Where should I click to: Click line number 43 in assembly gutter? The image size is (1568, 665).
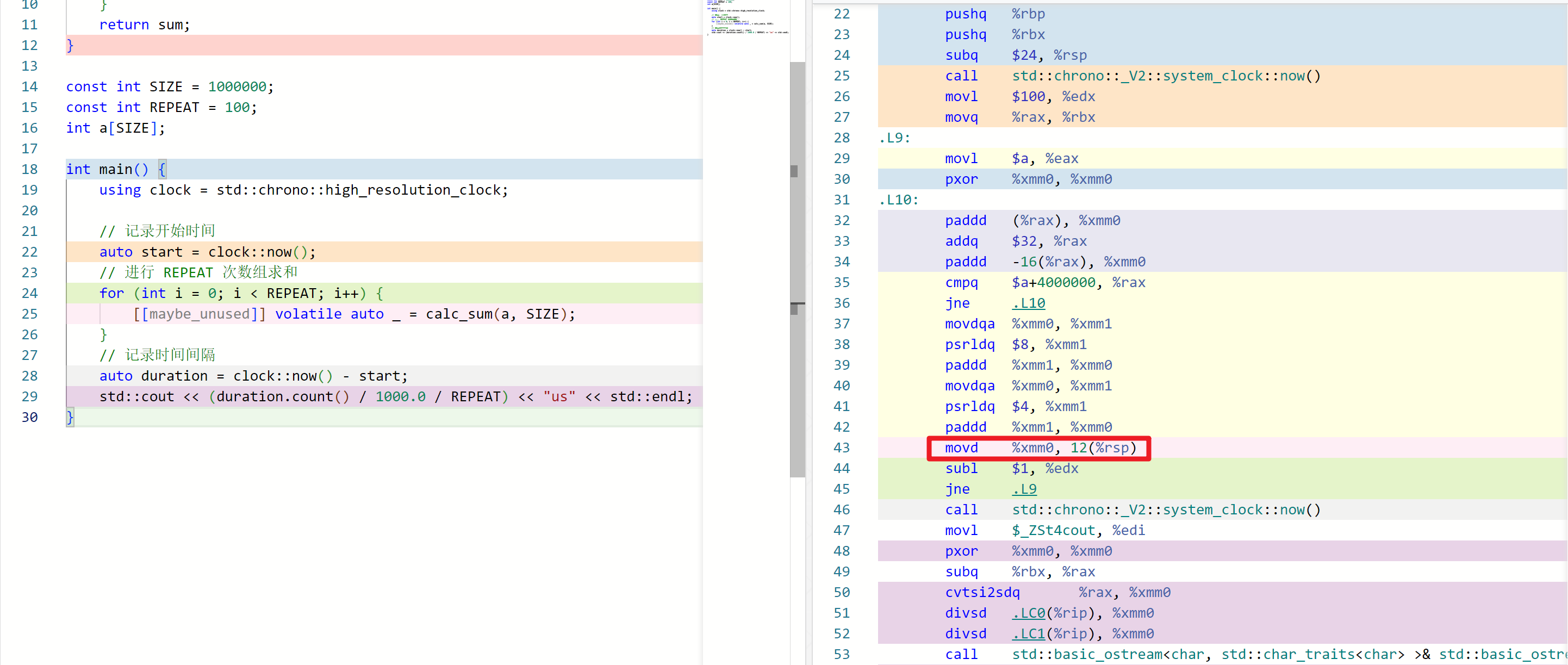tap(841, 448)
